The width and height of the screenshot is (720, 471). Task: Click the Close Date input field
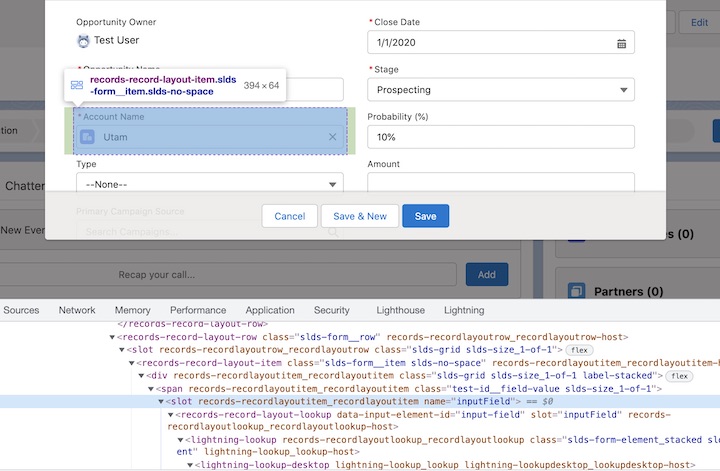pos(488,43)
